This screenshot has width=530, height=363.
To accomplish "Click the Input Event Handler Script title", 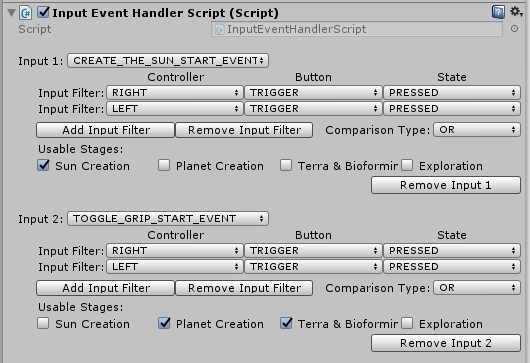I will click(165, 13).
